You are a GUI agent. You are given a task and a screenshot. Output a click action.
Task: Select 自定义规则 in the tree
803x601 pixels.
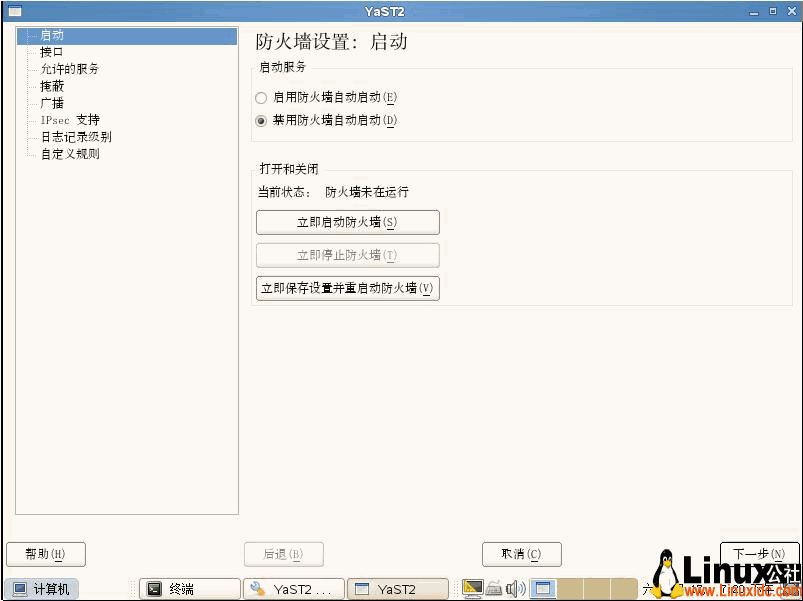point(70,154)
